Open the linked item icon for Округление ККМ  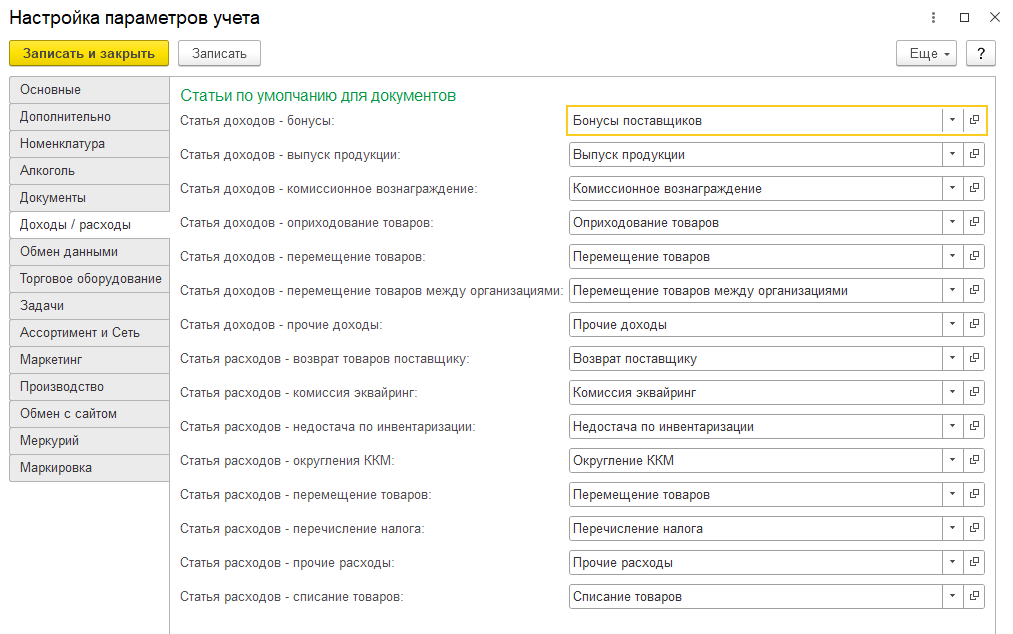click(974, 461)
